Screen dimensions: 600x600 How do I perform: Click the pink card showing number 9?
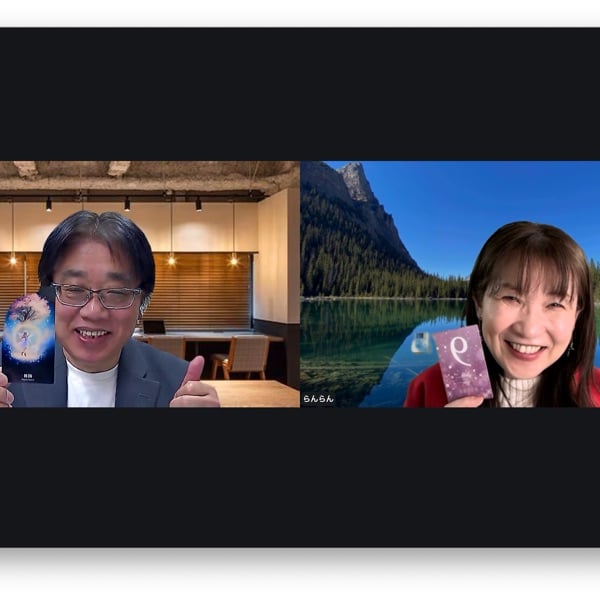tap(463, 362)
